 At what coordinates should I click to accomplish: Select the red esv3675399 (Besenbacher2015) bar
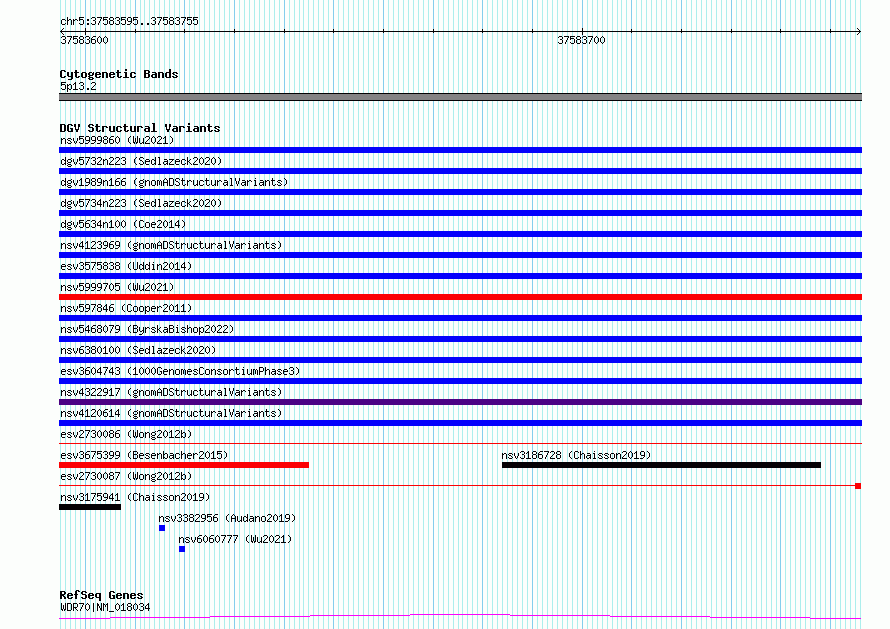click(184, 465)
